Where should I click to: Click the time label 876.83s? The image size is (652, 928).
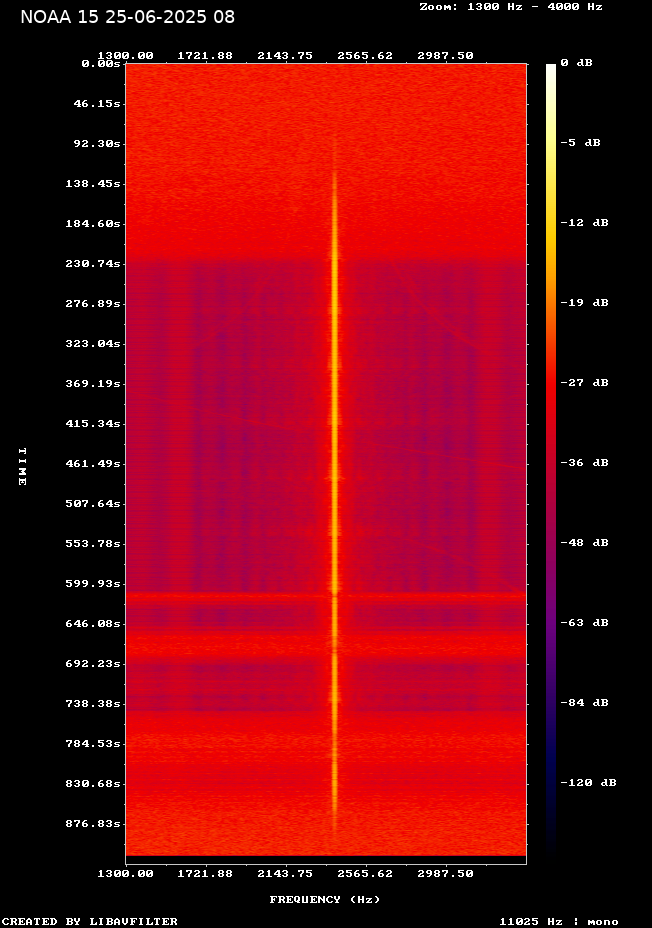[x=93, y=824]
